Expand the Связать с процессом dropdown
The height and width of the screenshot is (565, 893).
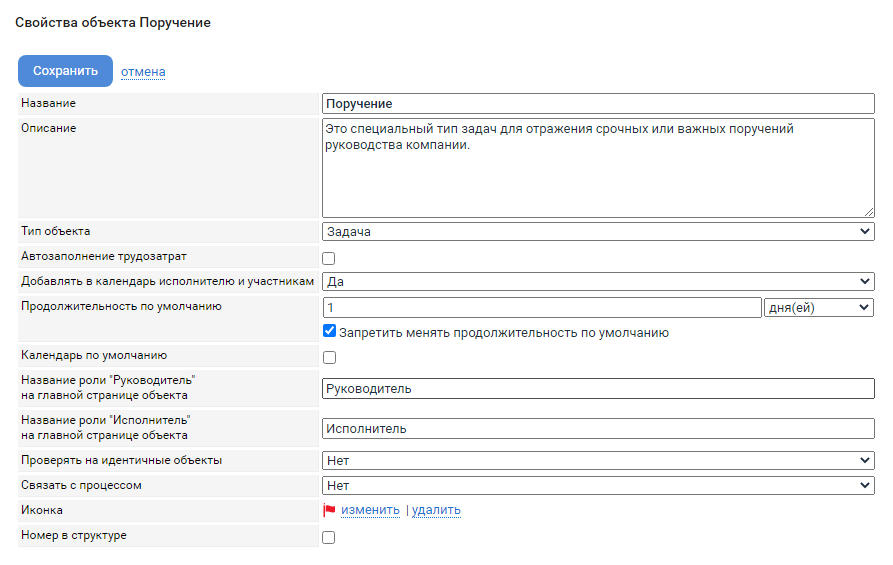(x=598, y=485)
